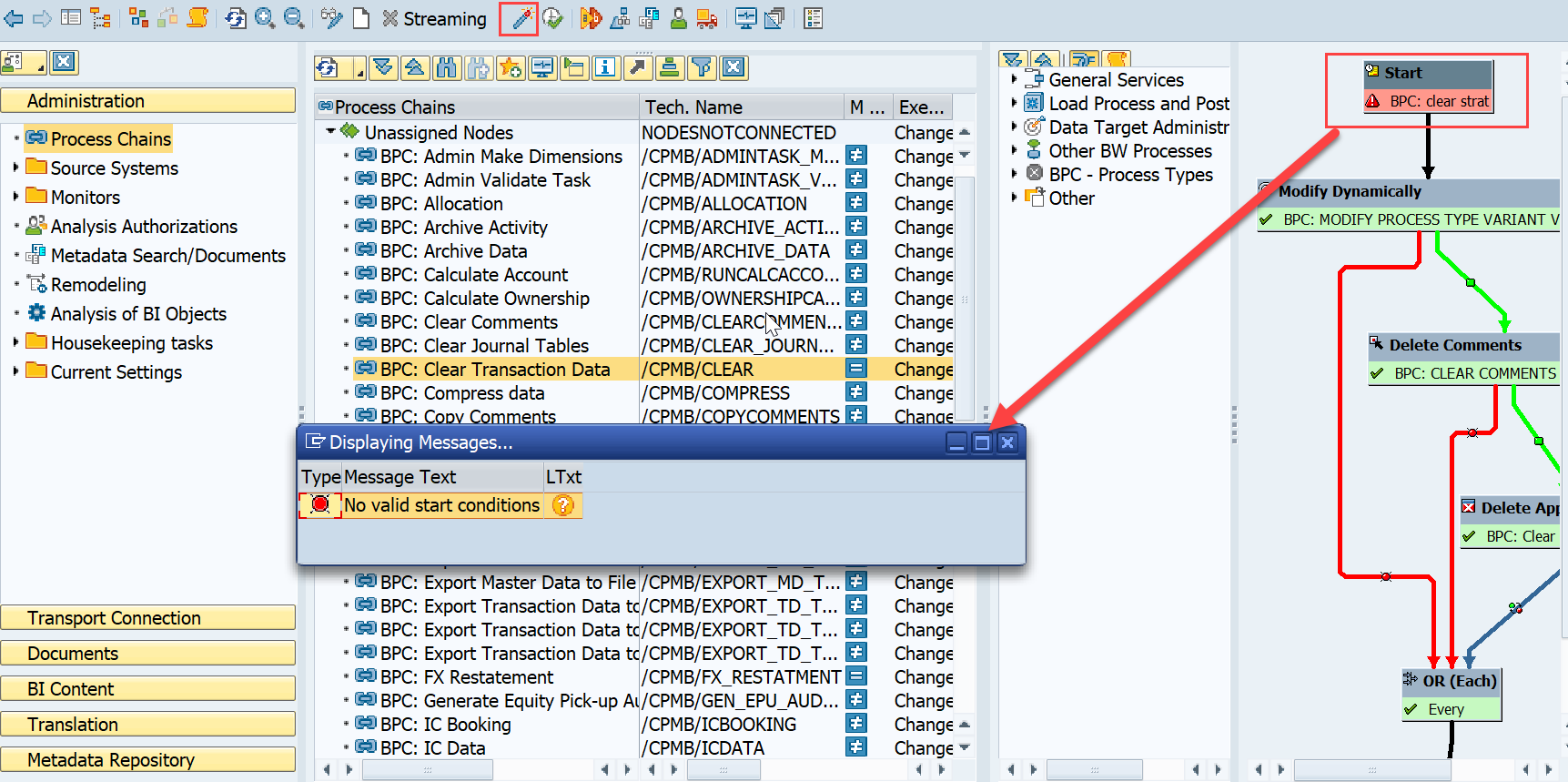The height and width of the screenshot is (782, 1568).
Task: Collapse the Unassigned Nodes tree node
Action: click(x=330, y=132)
